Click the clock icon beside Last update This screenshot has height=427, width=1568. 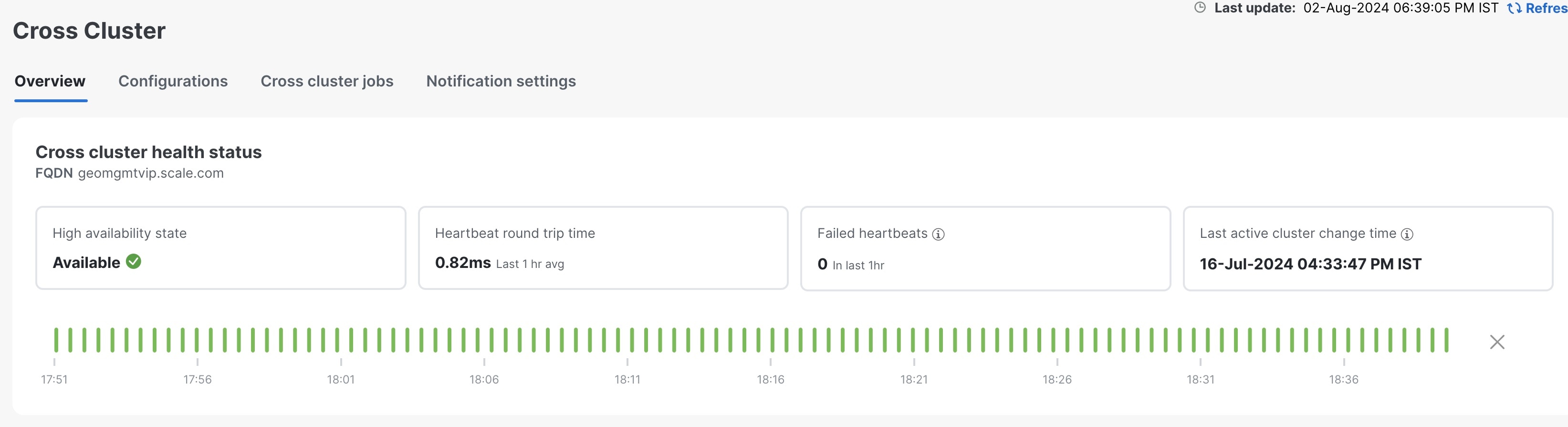[x=1200, y=8]
